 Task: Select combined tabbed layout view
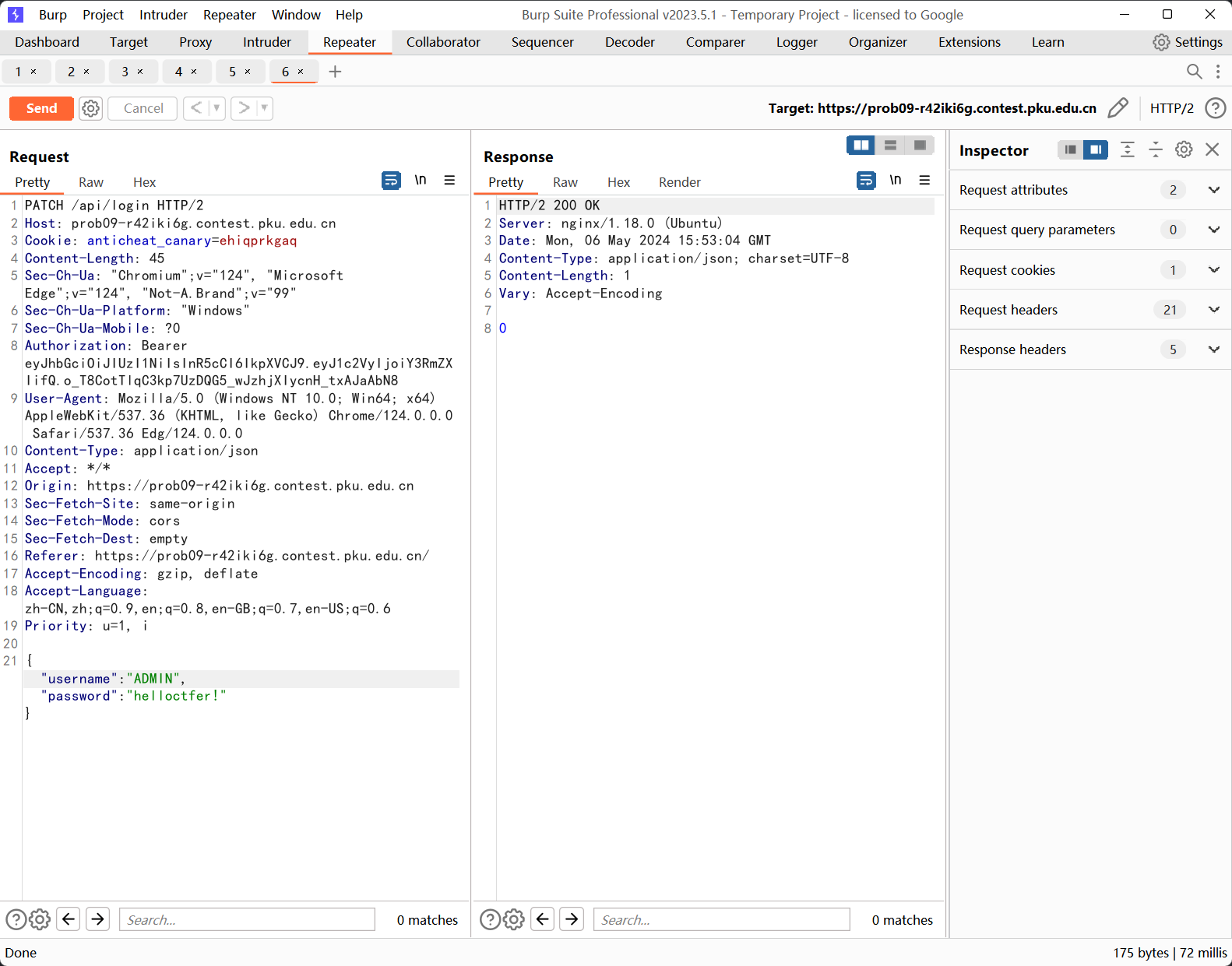tap(920, 146)
